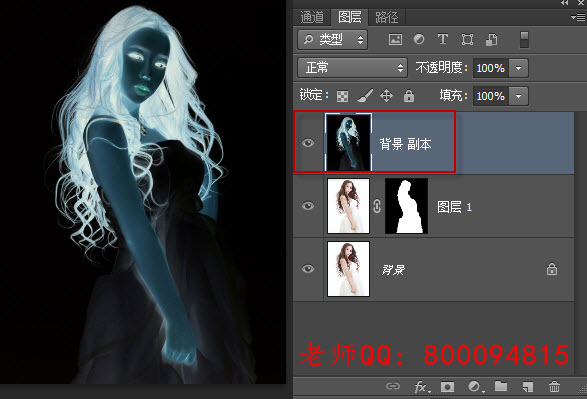Select the 图层 1 layer name
Image resolution: width=587 pixels, height=399 pixels.
pyautogui.click(x=454, y=207)
